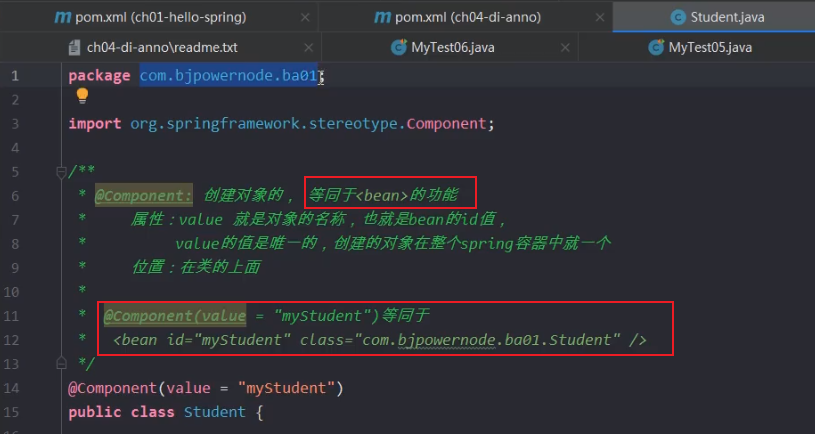
Task: Click class="com.bjpowernode.ba01.Student" in the comment
Action: pos(460,340)
